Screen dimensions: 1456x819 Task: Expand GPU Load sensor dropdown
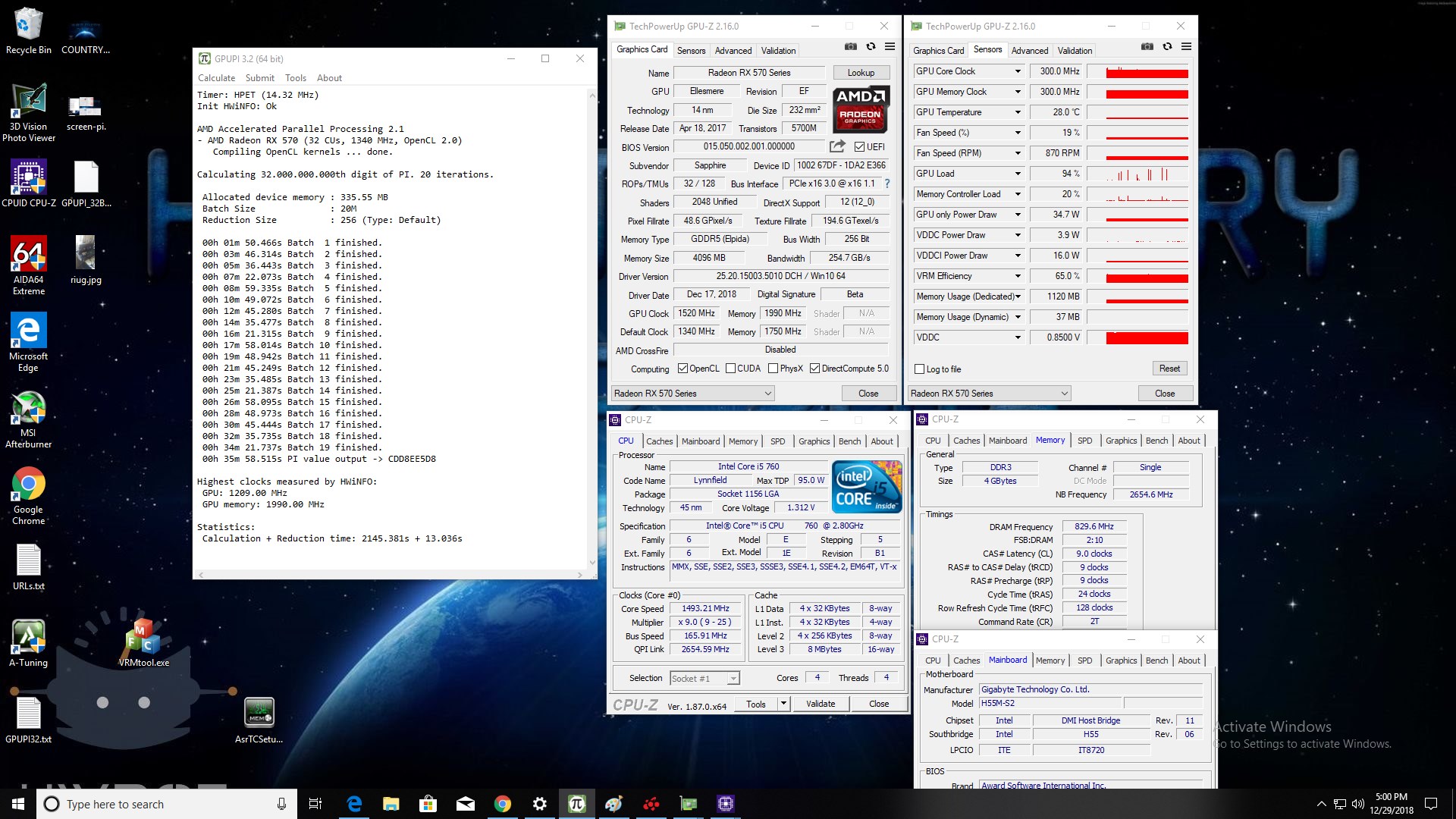click(1018, 174)
